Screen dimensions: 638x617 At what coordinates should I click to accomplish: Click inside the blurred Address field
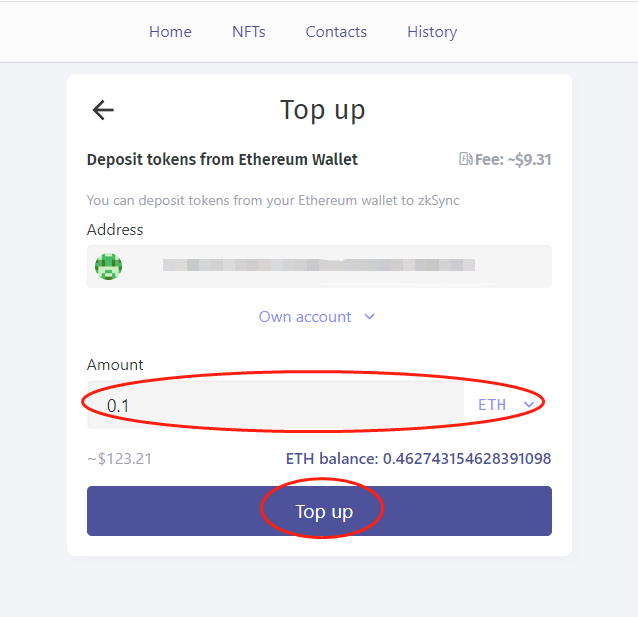click(318, 266)
